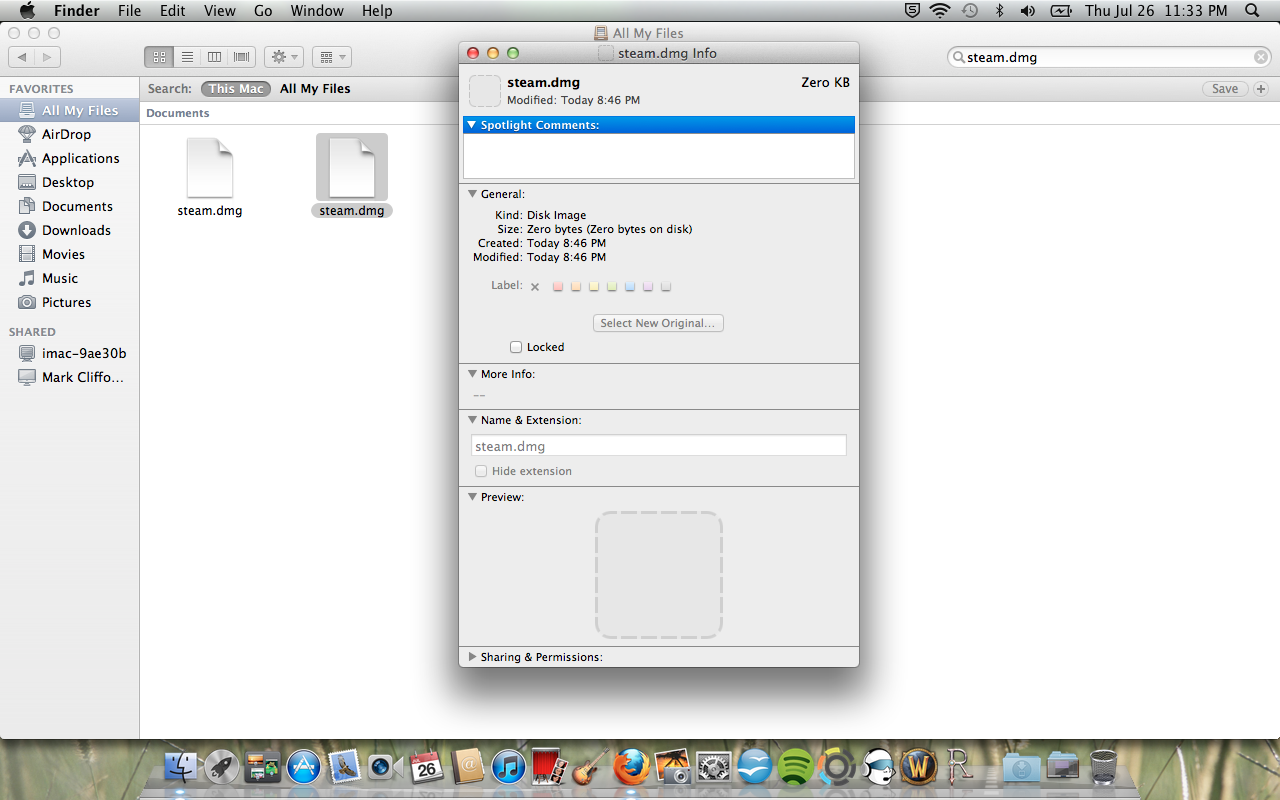The image size is (1280, 800).
Task: Launch Spotify from the Dock
Action: [795, 767]
